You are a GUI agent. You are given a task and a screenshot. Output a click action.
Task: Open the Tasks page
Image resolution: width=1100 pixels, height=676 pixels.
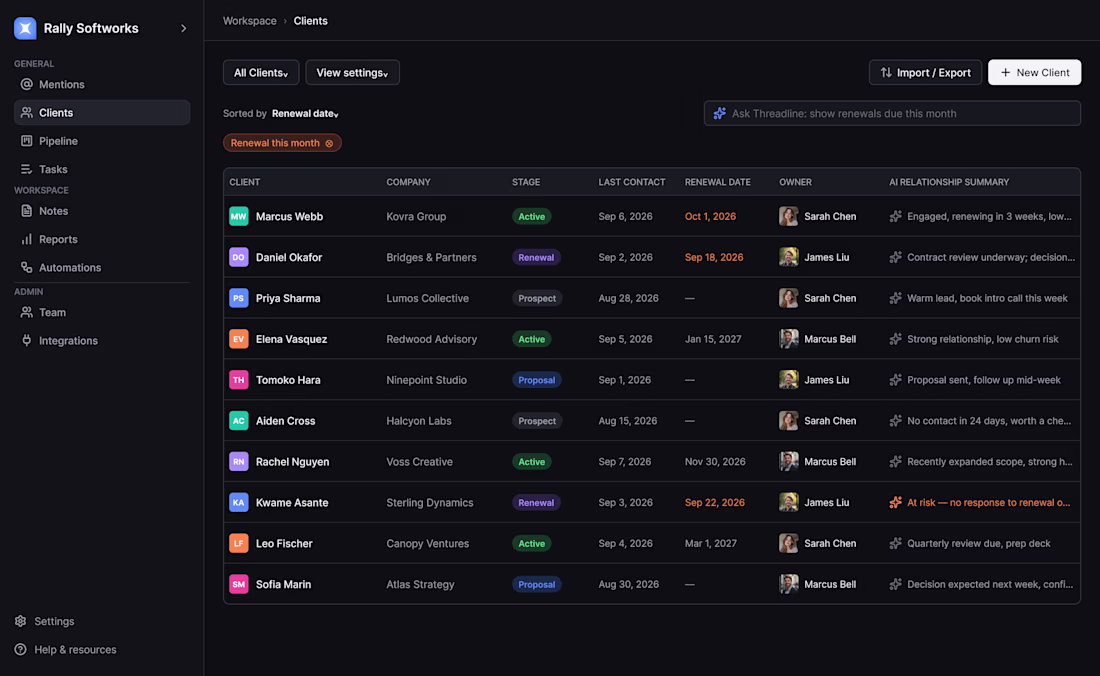[102, 169]
